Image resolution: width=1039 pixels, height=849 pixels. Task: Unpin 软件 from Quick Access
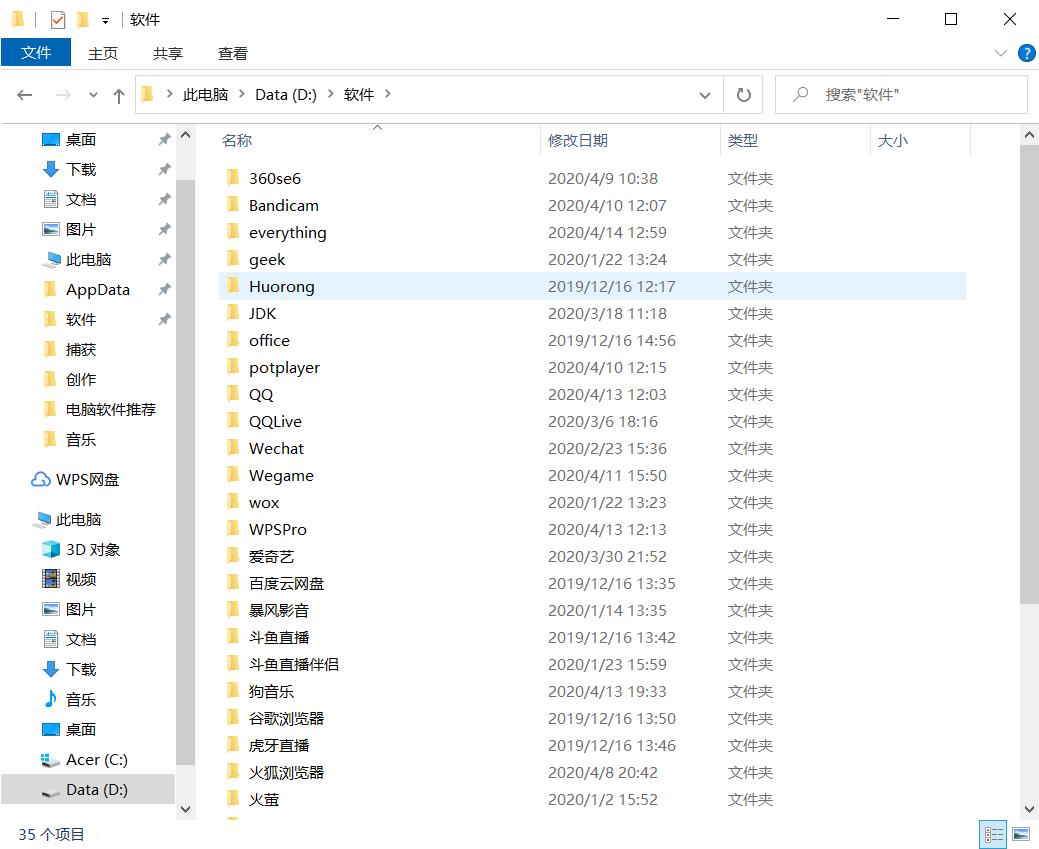164,319
